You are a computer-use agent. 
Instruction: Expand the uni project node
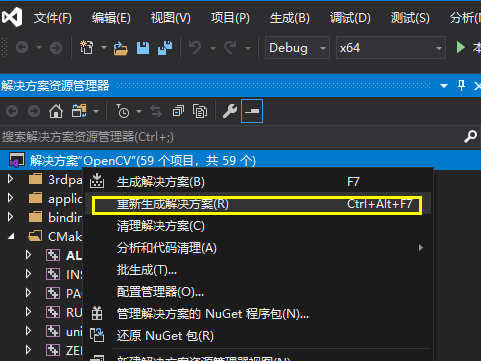[28, 331]
